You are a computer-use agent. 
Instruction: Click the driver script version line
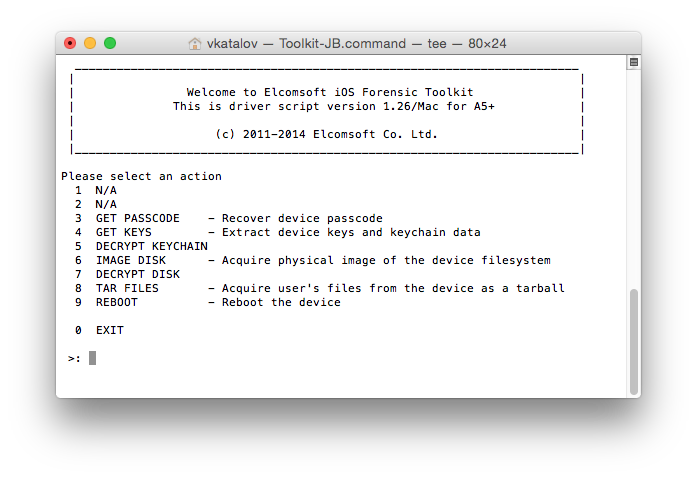point(327,106)
